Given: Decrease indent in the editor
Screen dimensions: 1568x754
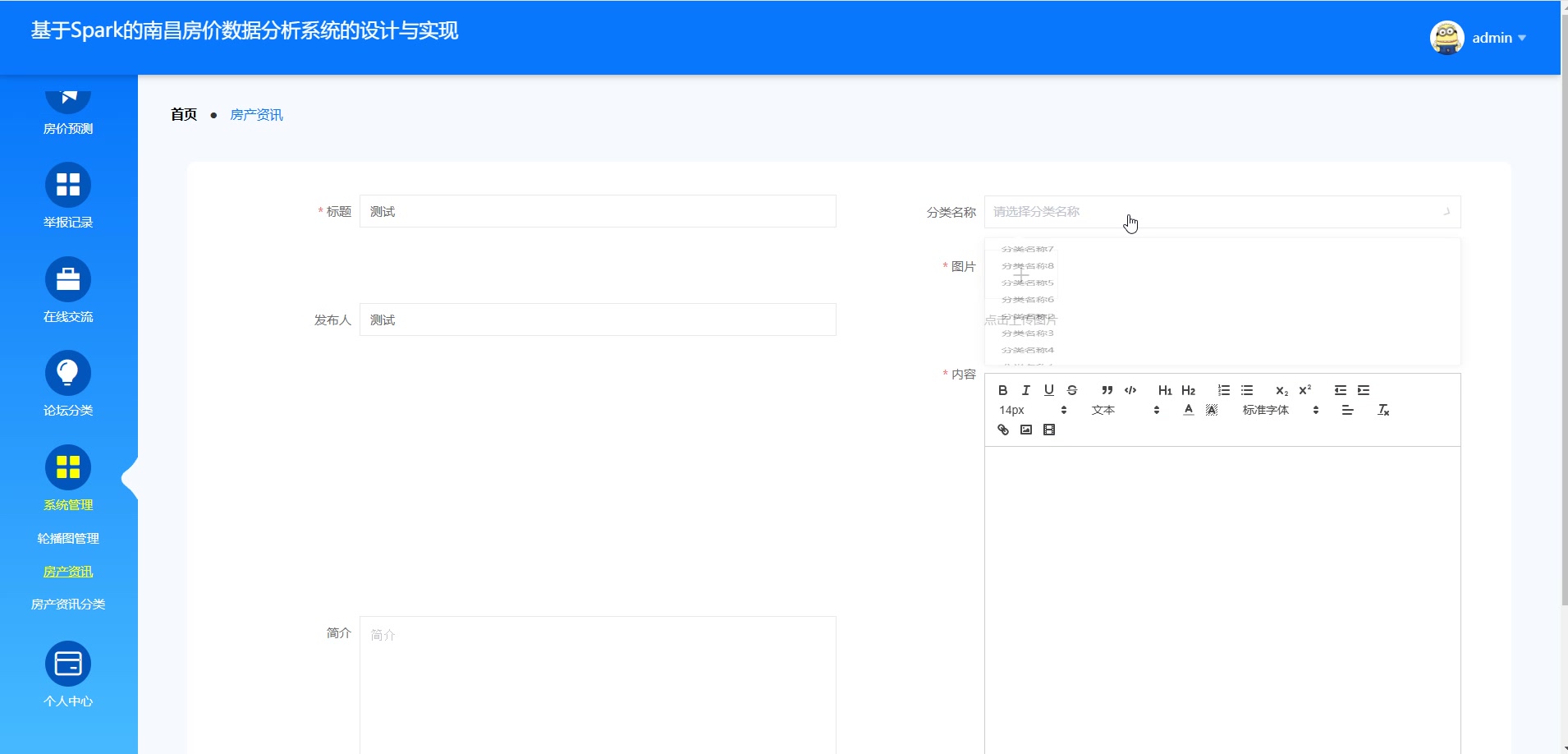Looking at the screenshot, I should (1340, 390).
